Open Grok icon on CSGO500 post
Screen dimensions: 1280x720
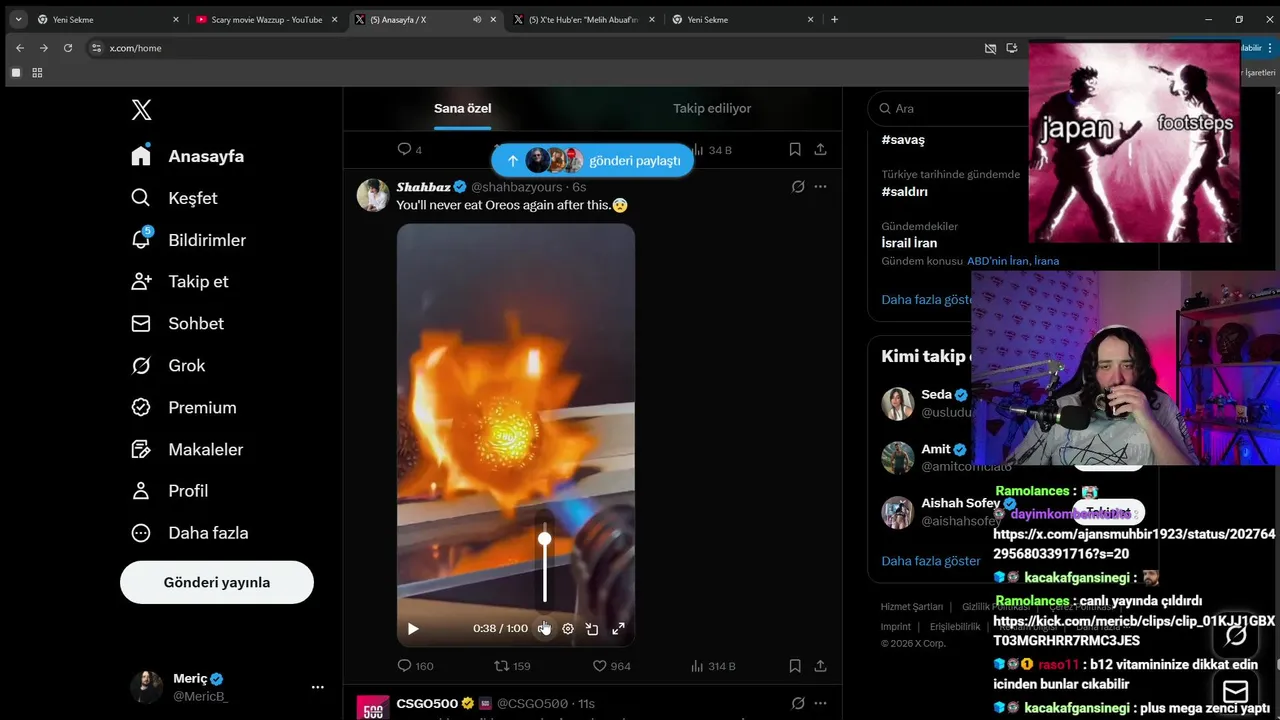pos(798,704)
